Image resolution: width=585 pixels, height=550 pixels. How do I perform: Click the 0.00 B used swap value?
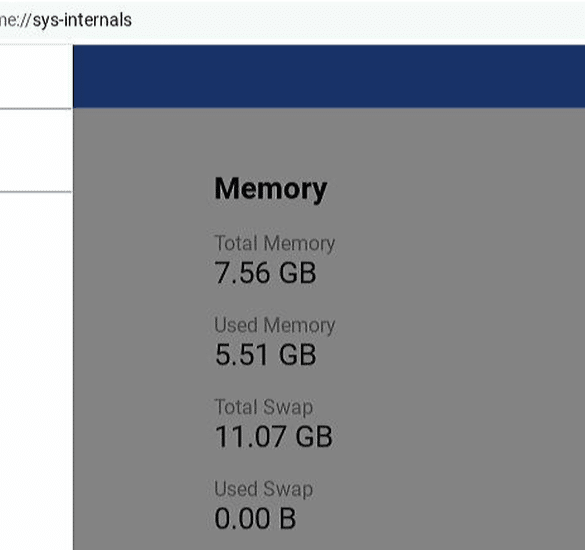click(x=255, y=519)
